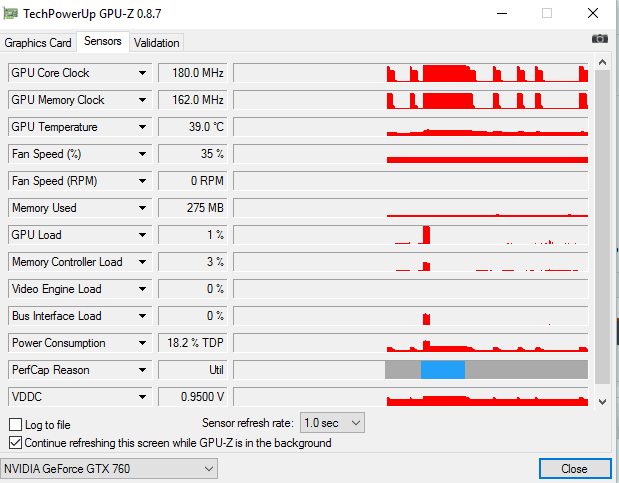
Task: Click the camera screenshot icon
Action: pyautogui.click(x=600, y=39)
